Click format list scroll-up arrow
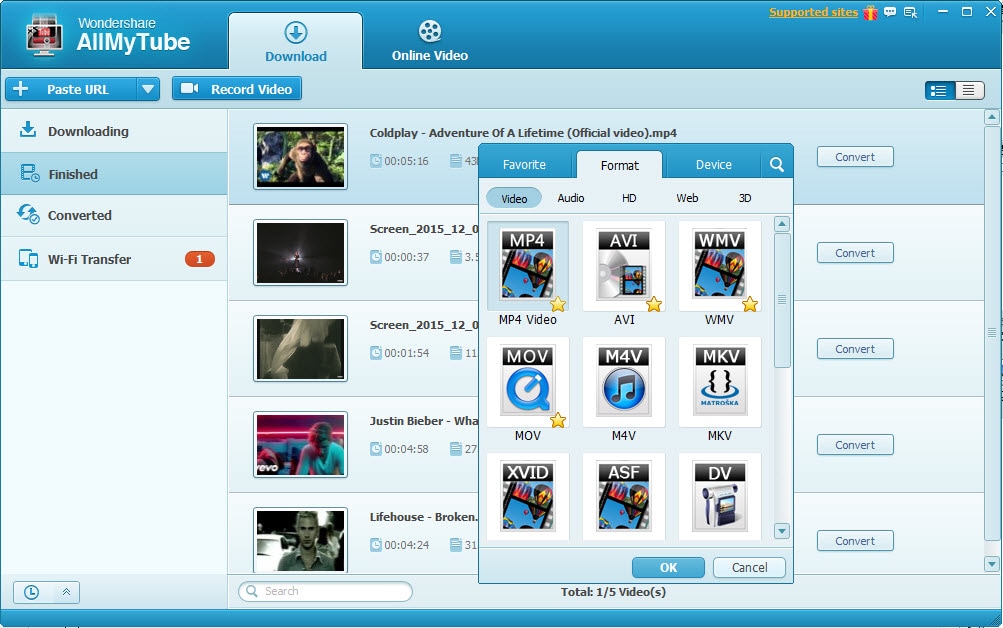Image resolution: width=1003 pixels, height=628 pixels. pyautogui.click(x=782, y=224)
